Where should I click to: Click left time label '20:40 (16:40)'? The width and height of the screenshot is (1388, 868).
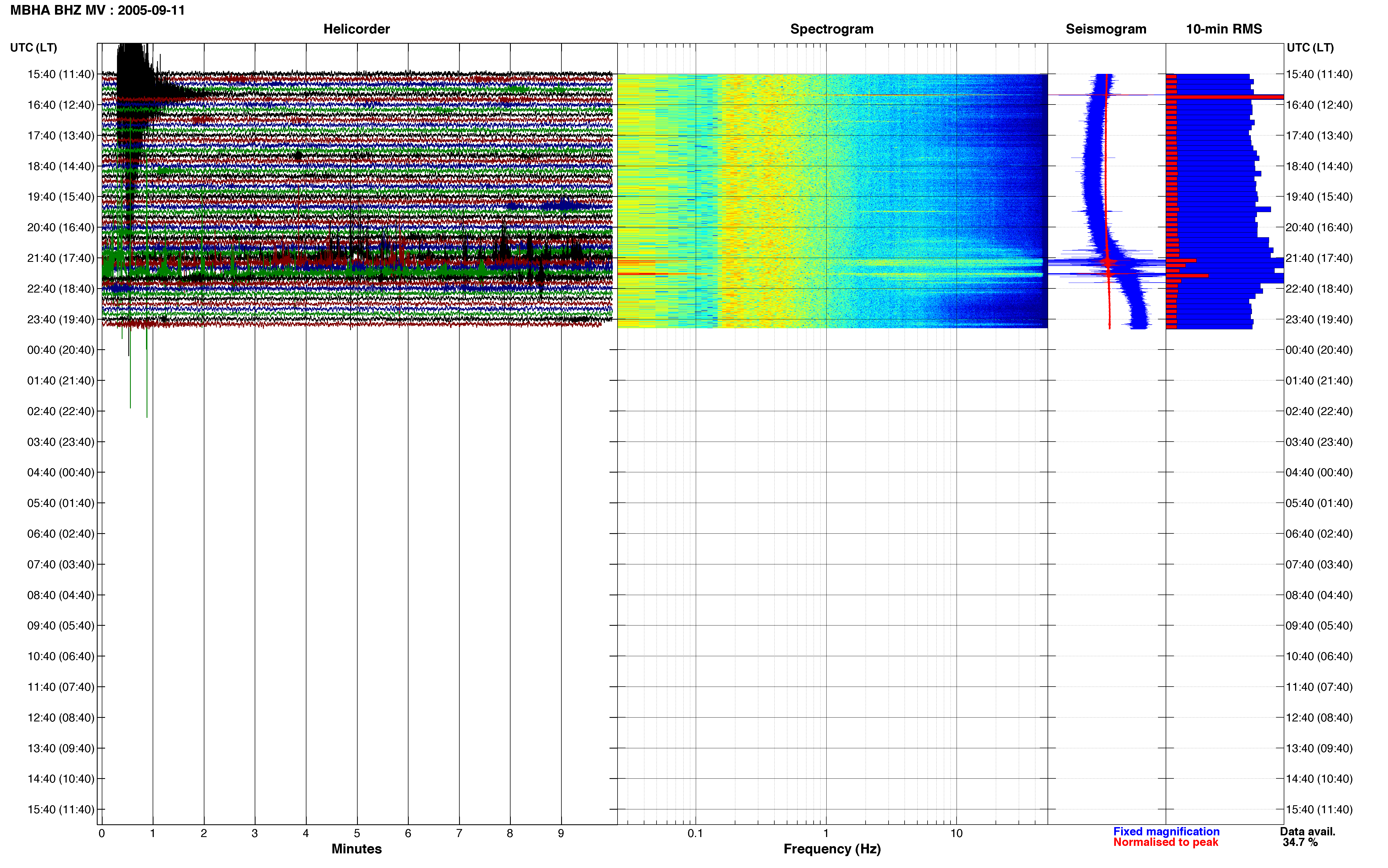(61, 227)
